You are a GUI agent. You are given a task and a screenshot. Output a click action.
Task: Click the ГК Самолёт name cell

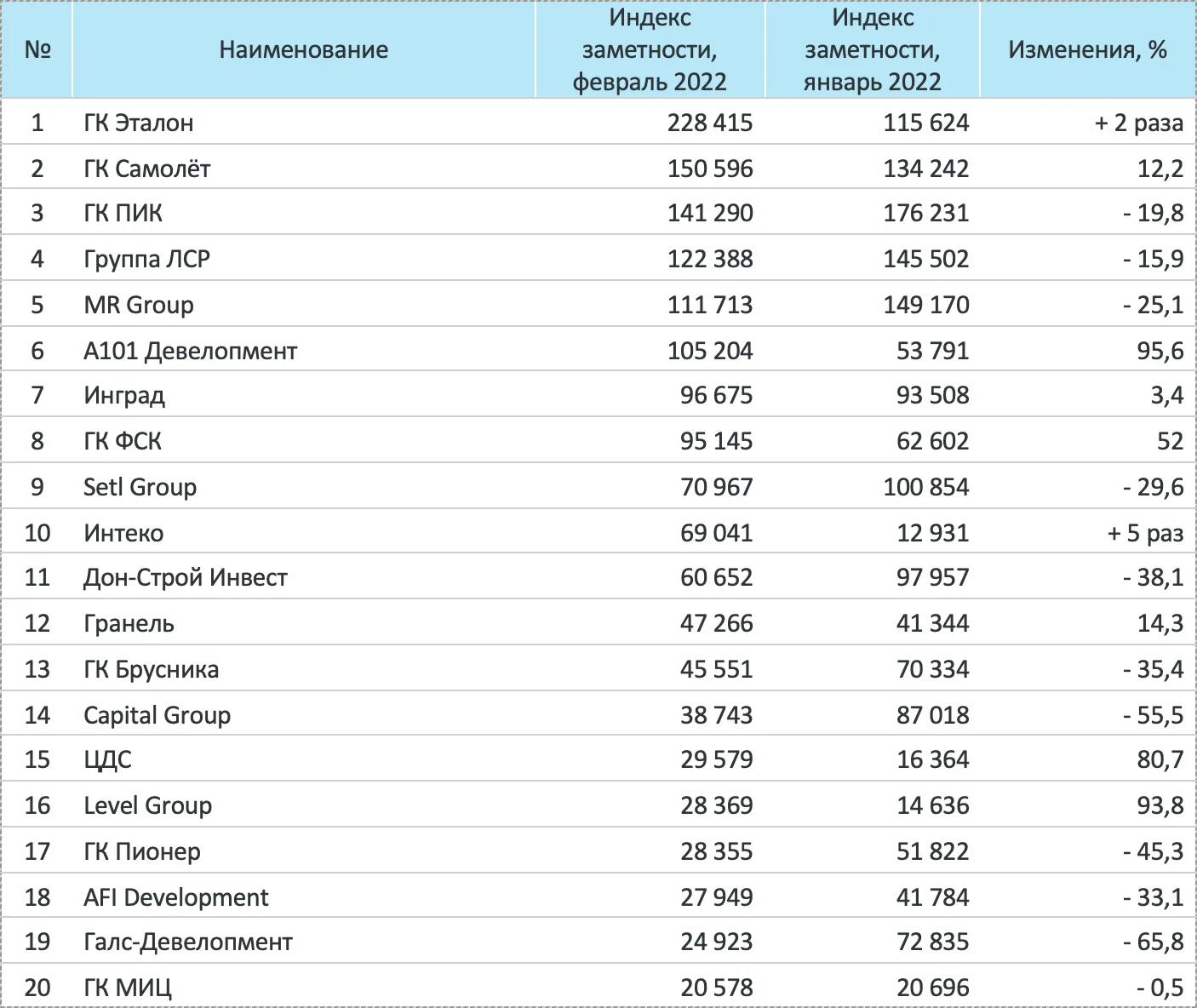(147, 169)
